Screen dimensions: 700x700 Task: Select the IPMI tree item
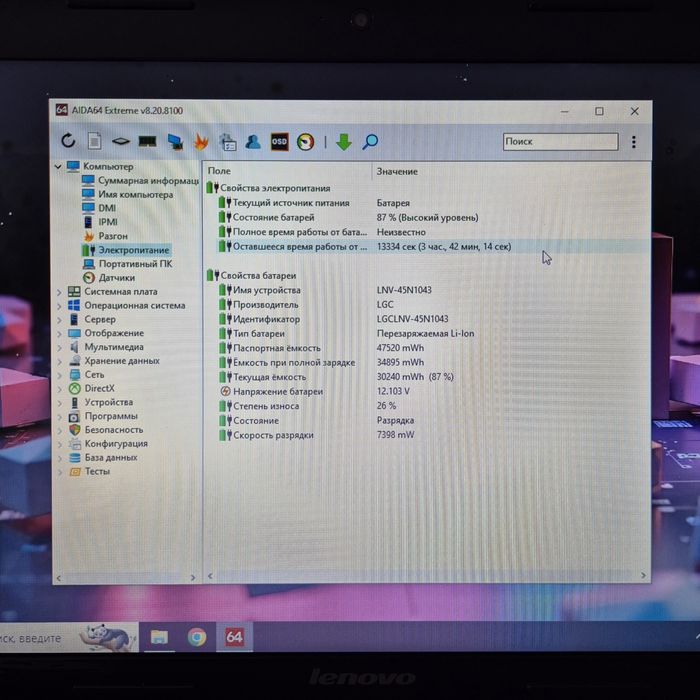click(100, 222)
